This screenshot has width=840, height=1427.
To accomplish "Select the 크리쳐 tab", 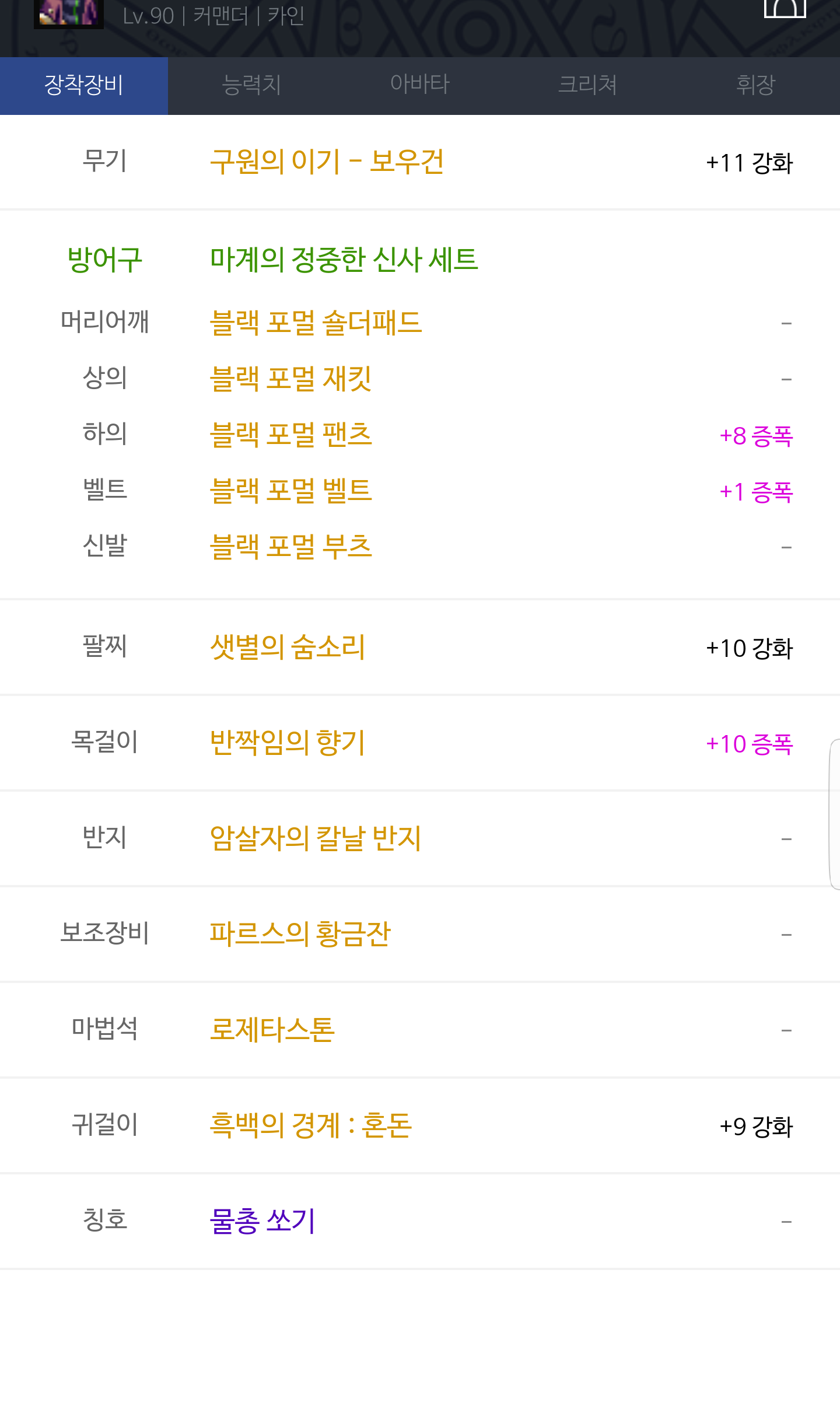I will click(x=588, y=85).
